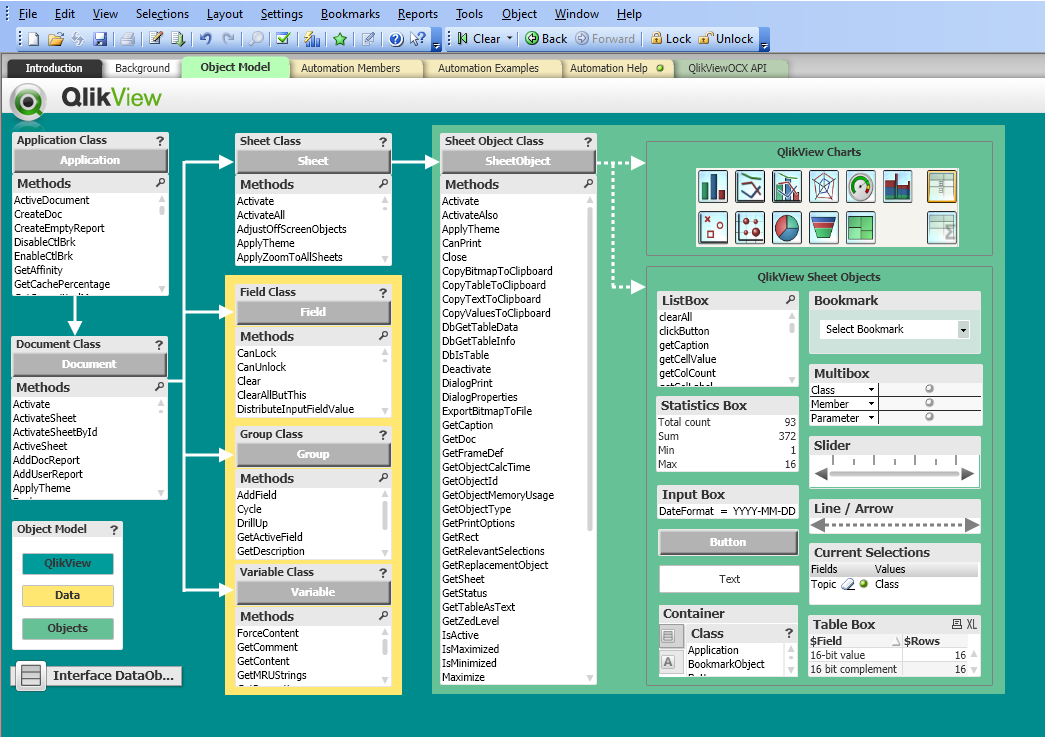1045x737 pixels.
Task: Click the Reload script icon
Action: point(178,39)
